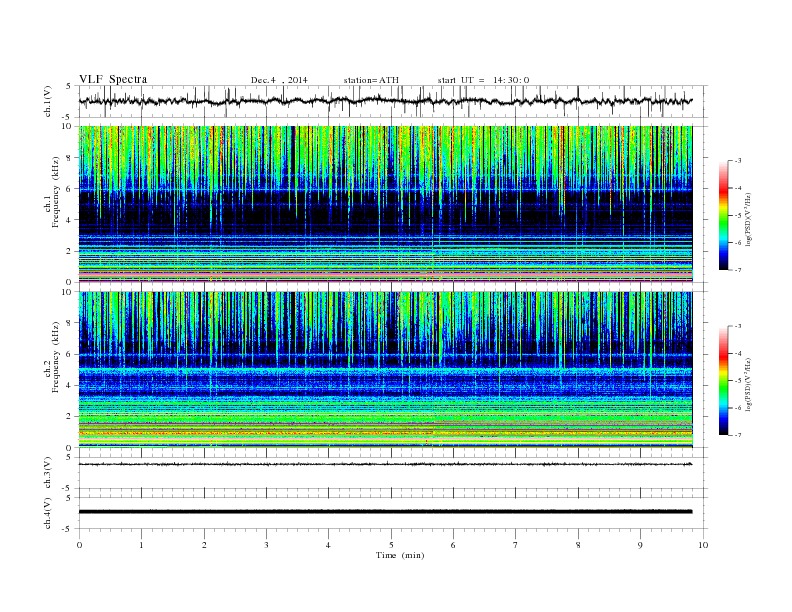
Task: Click the time axis tick label "4"
Action: click(328, 545)
